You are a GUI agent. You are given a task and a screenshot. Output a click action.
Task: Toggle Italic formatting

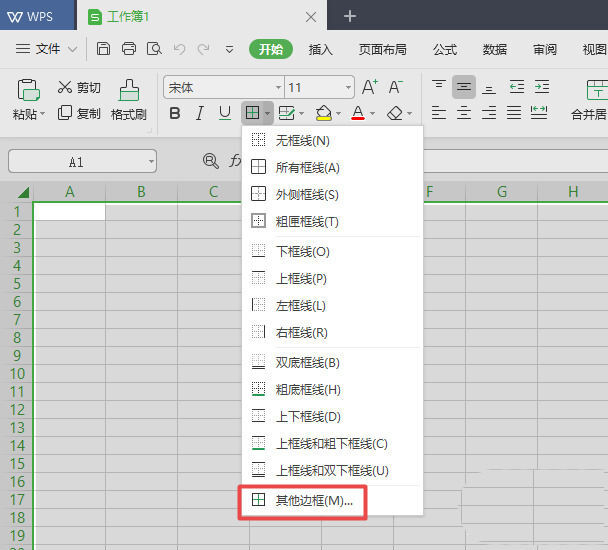[x=200, y=113]
